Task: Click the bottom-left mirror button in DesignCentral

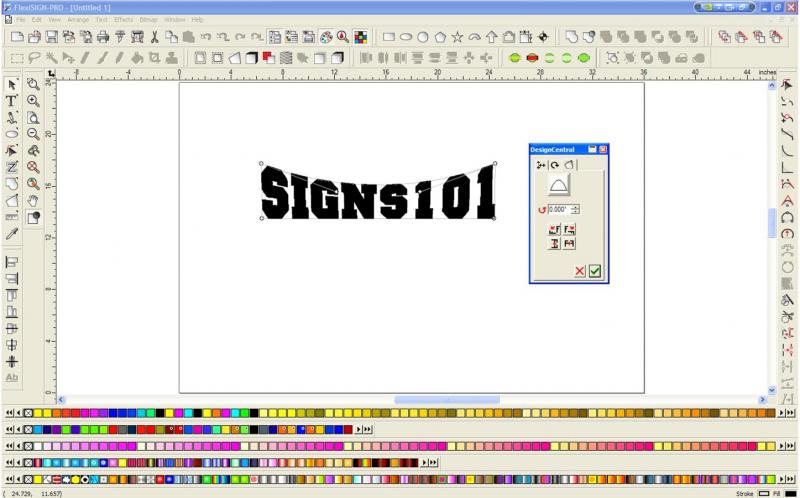Action: [555, 243]
